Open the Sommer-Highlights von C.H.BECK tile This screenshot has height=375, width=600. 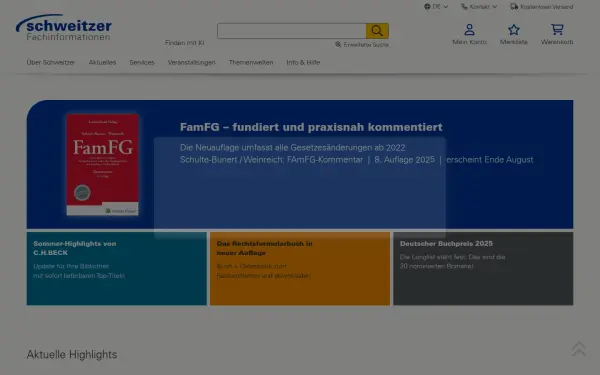point(116,269)
